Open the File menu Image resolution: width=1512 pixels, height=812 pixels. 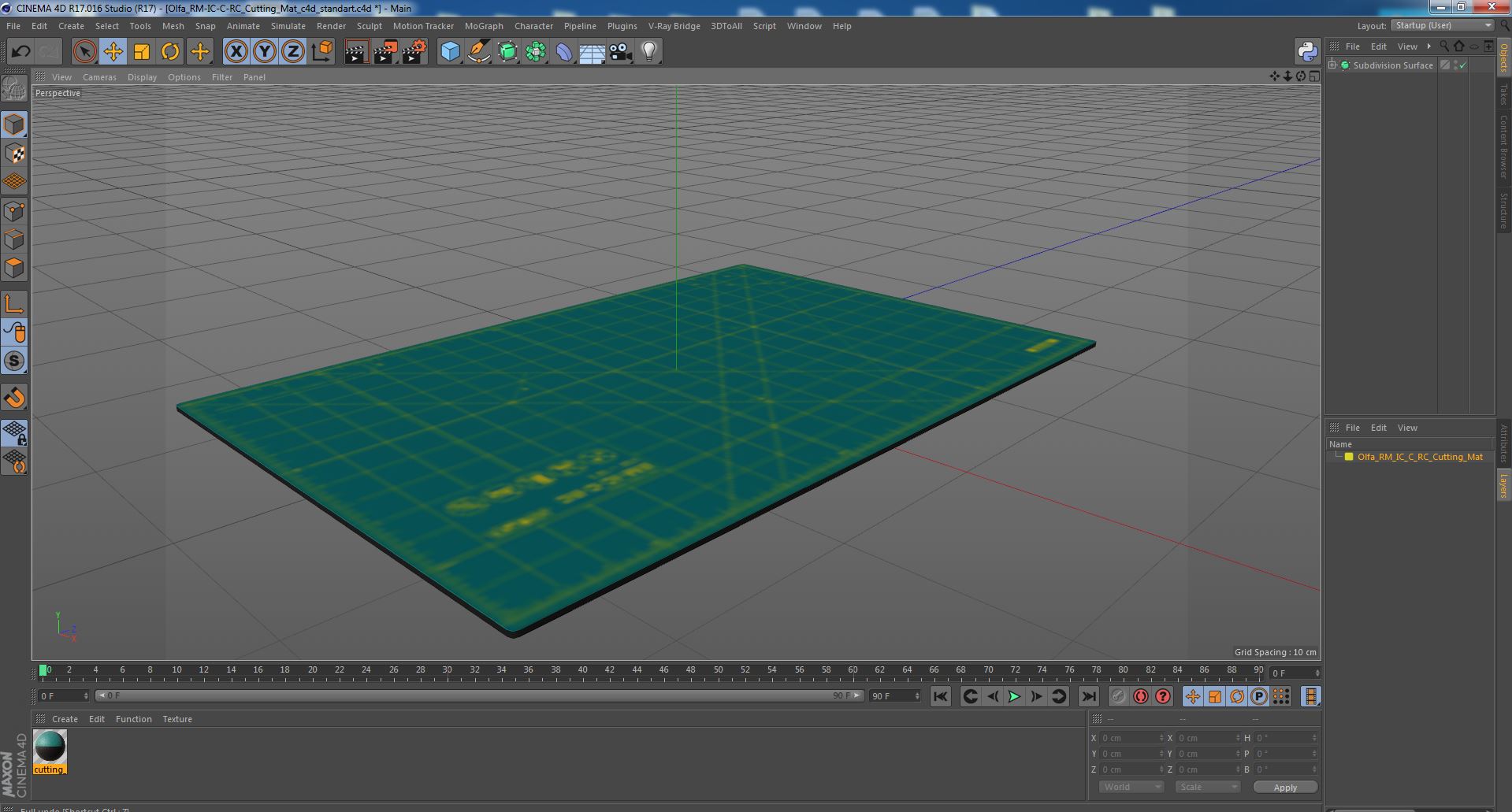(13, 26)
